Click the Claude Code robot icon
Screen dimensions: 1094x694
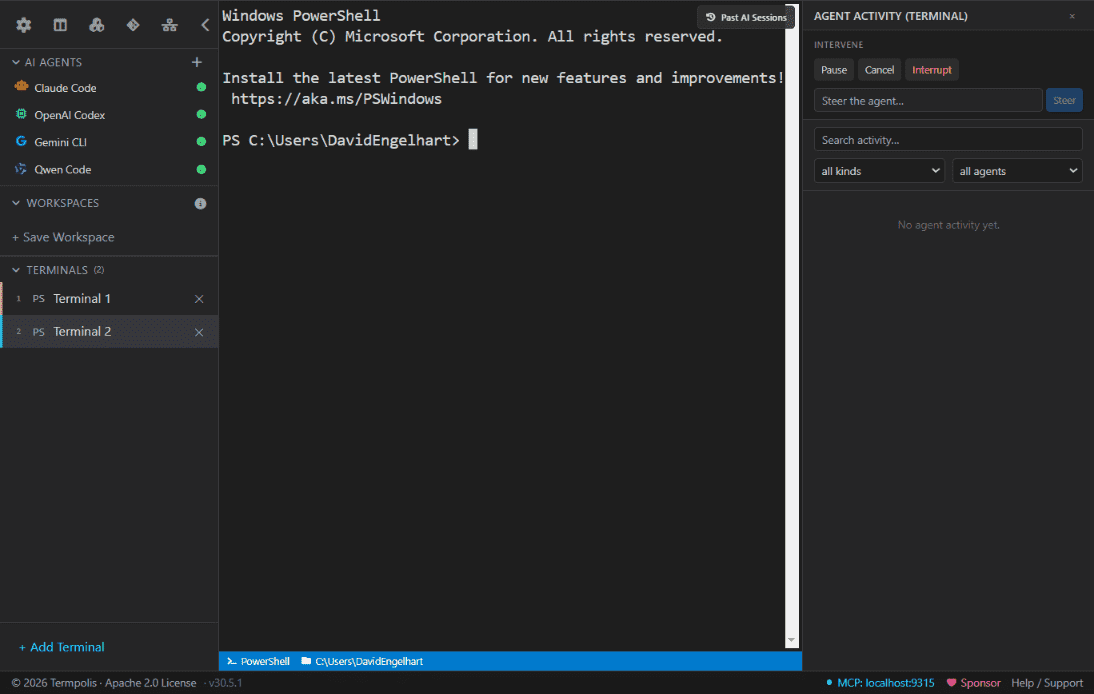tap(22, 87)
